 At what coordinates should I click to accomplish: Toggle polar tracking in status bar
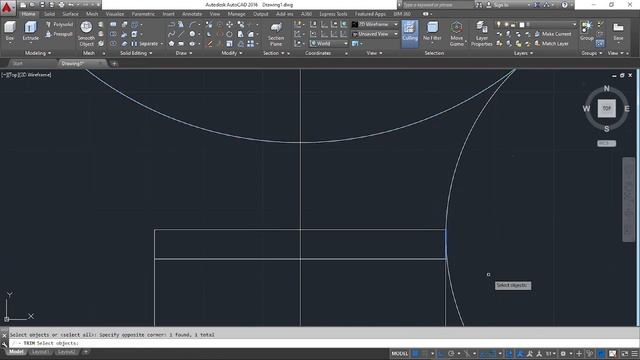click(x=451, y=353)
